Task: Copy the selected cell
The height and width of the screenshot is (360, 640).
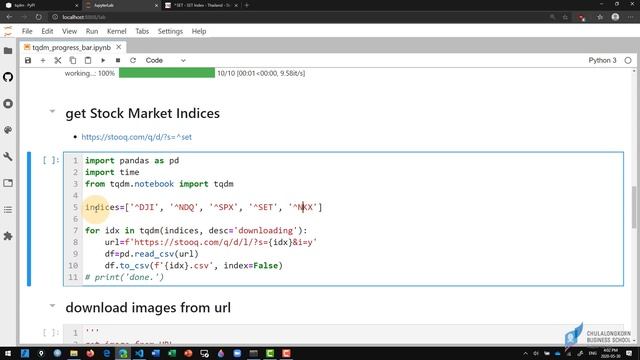Action: (73, 60)
